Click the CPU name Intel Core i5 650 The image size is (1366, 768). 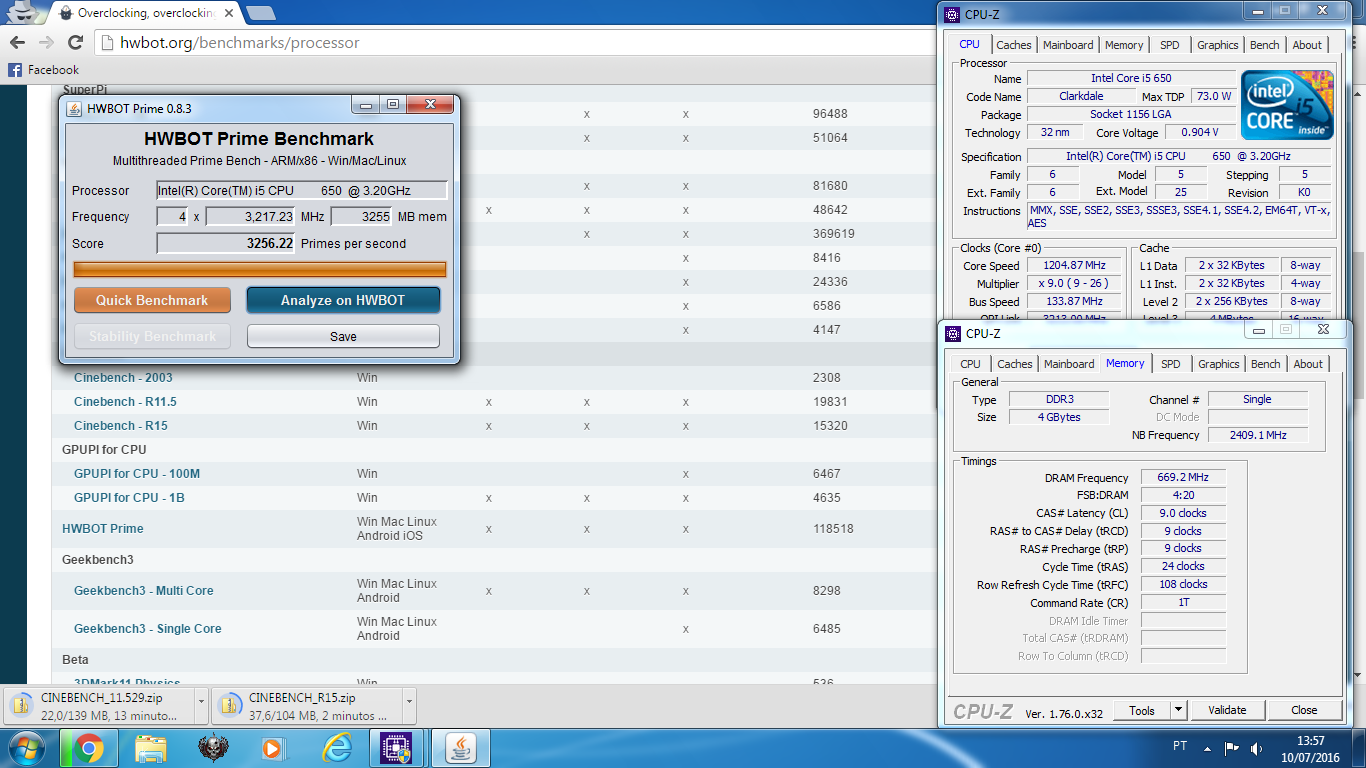[x=1131, y=78]
